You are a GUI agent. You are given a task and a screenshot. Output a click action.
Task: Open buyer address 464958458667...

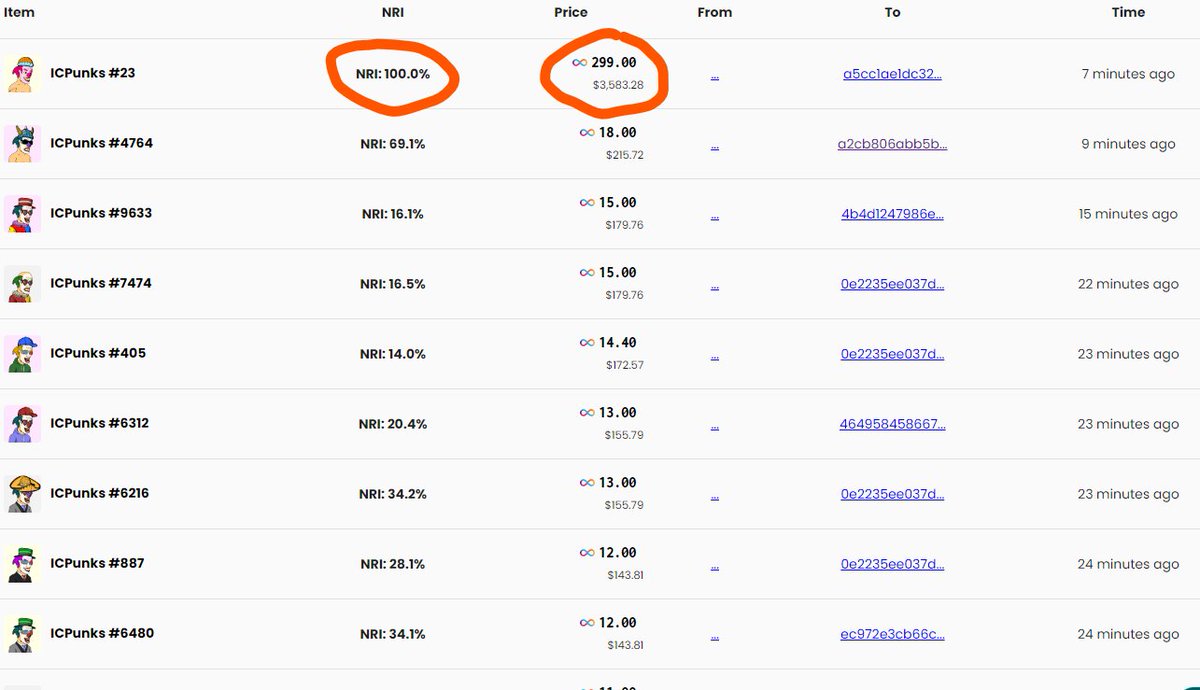click(x=892, y=424)
